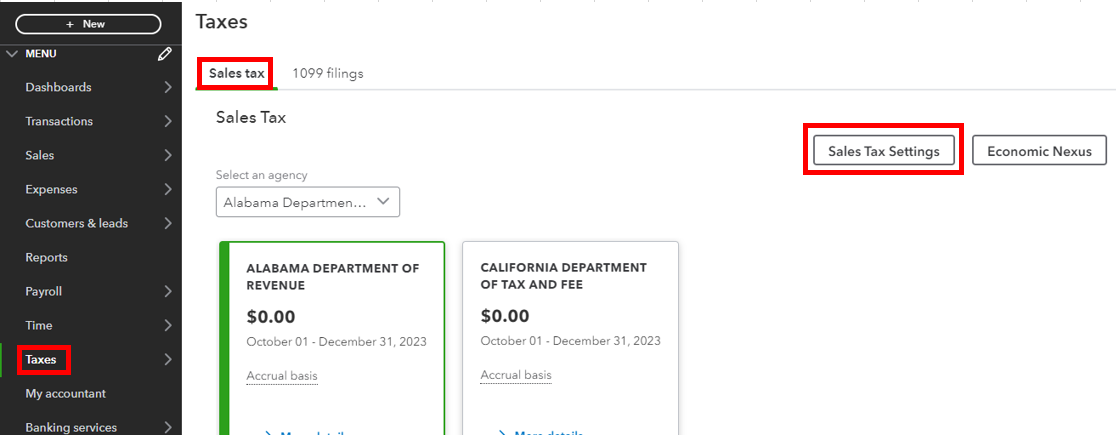The image size is (1116, 435).
Task: Expand the Expenses submenu arrow
Action: click(167, 190)
